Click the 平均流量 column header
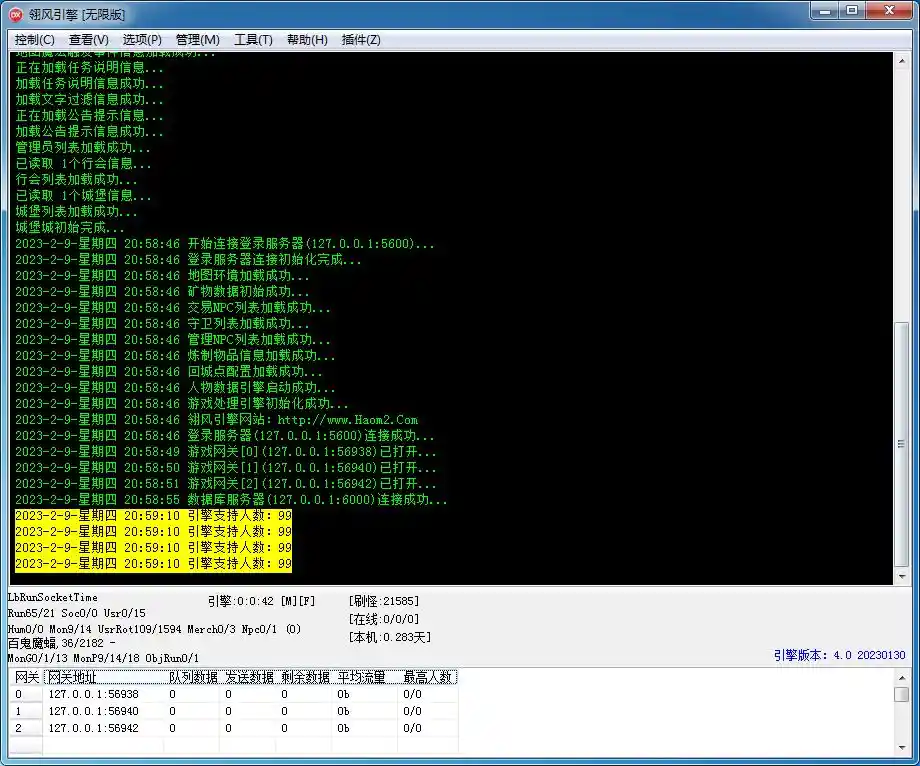Screen dimensions: 920x766 (365, 677)
